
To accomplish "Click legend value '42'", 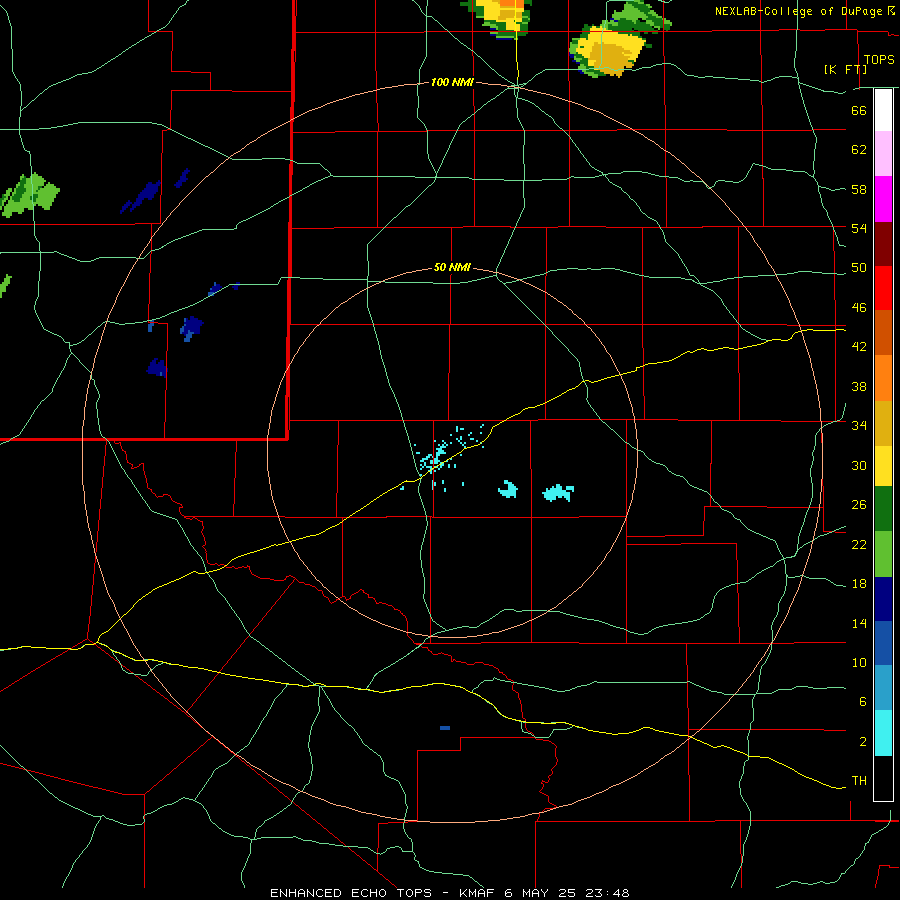I will (x=859, y=347).
